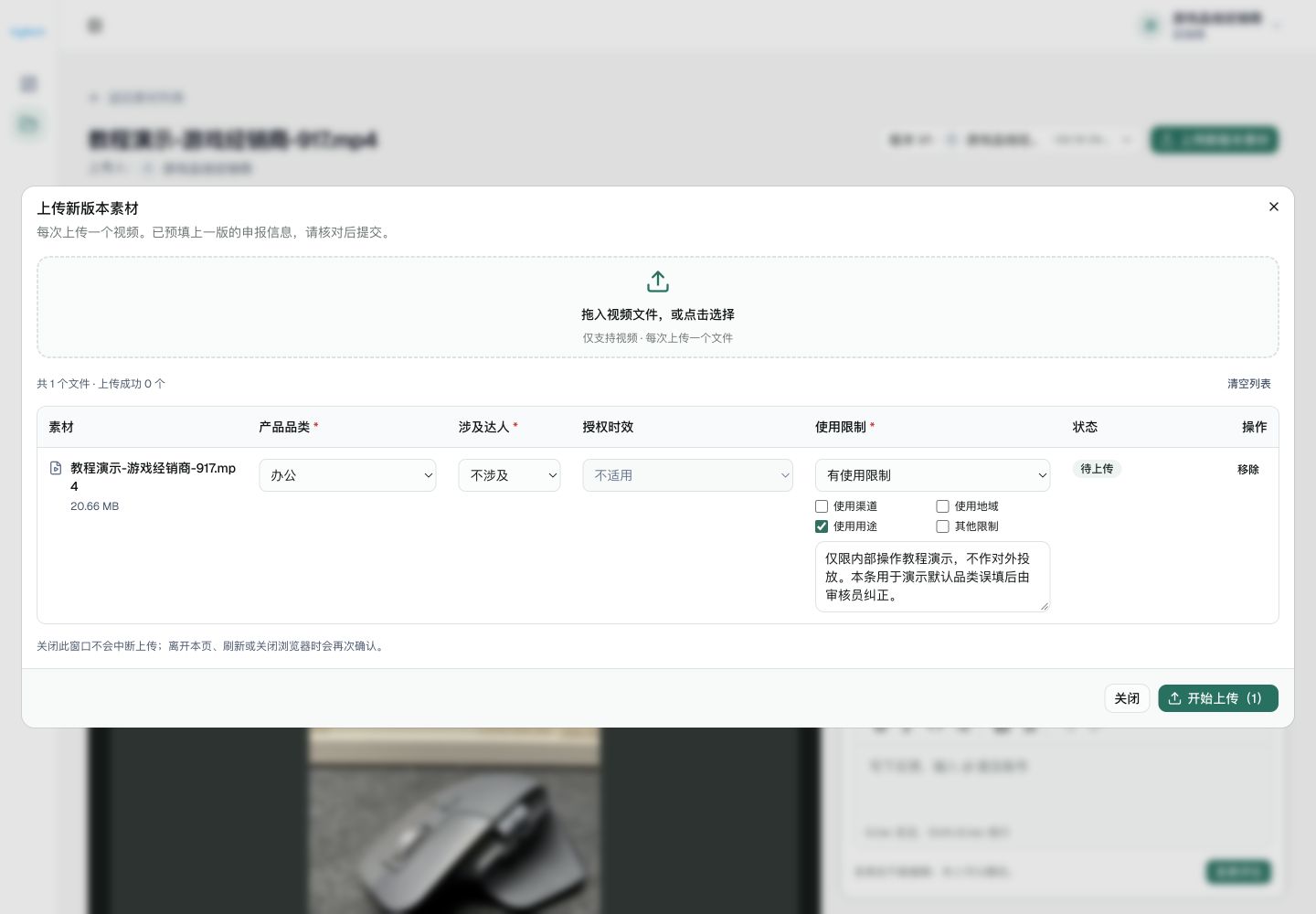
Task: Click into the usage restriction description textarea
Action: click(932, 577)
